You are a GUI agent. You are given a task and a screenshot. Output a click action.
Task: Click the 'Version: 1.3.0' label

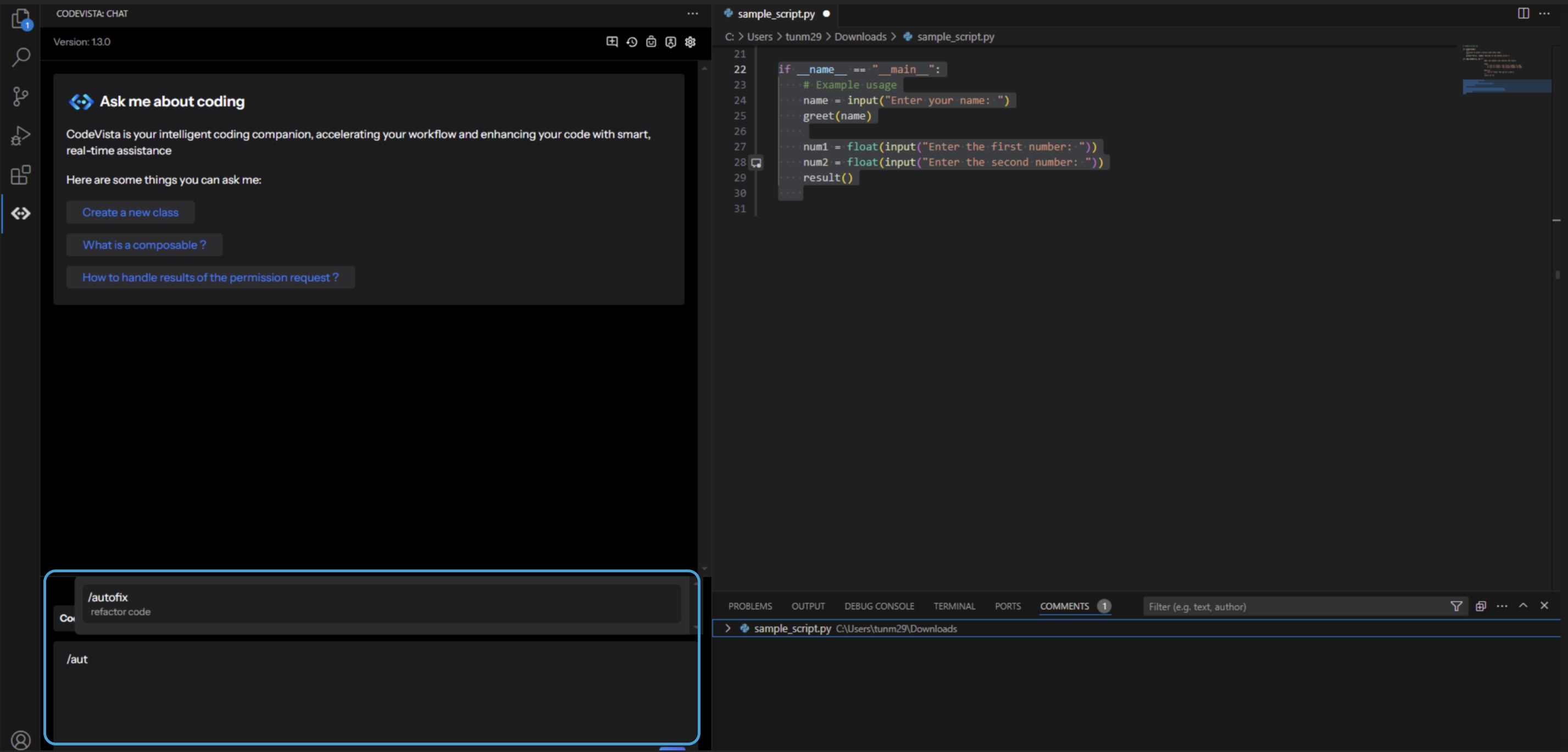81,42
